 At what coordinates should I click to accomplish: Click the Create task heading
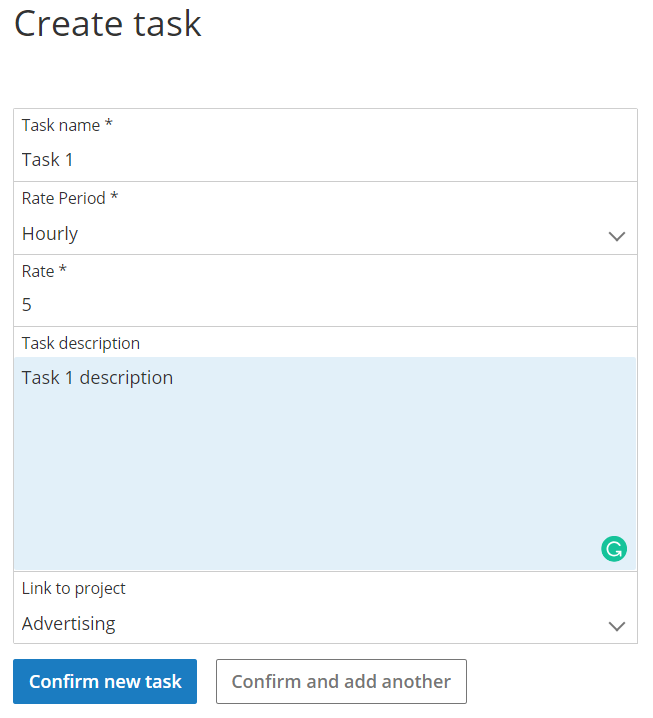point(108,23)
